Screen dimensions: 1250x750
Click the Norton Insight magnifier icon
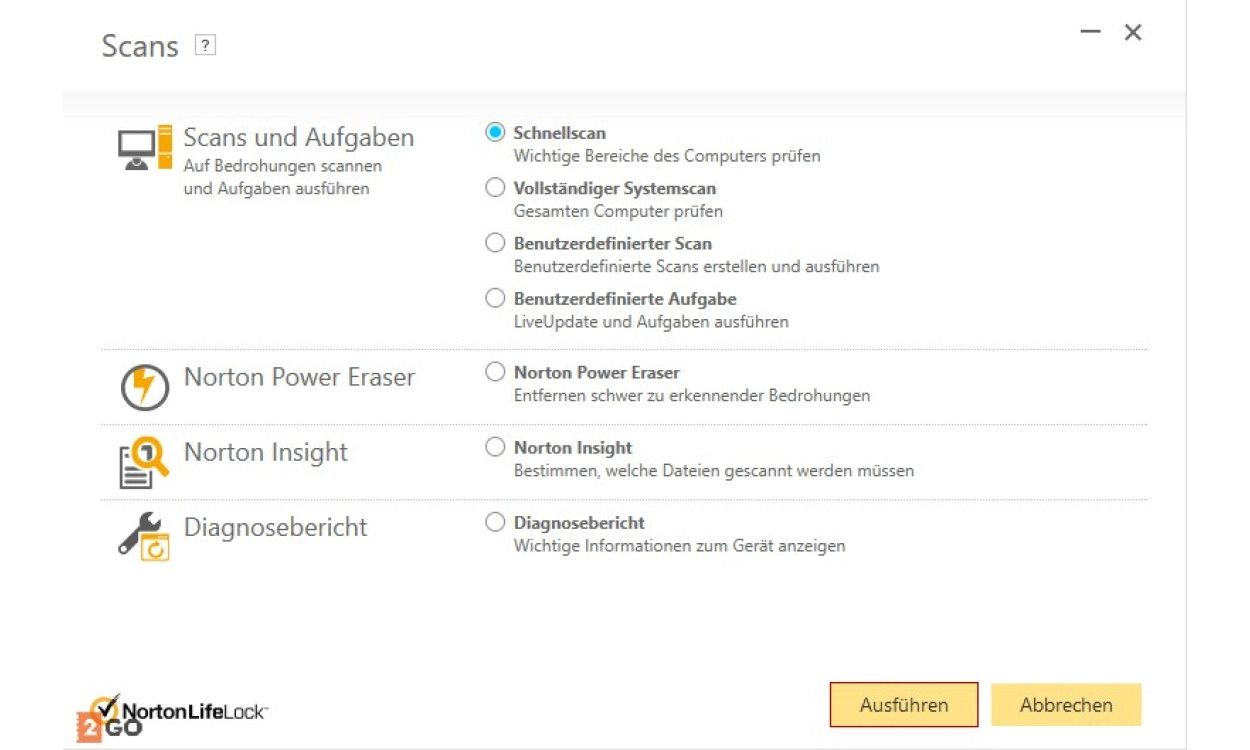145,463
